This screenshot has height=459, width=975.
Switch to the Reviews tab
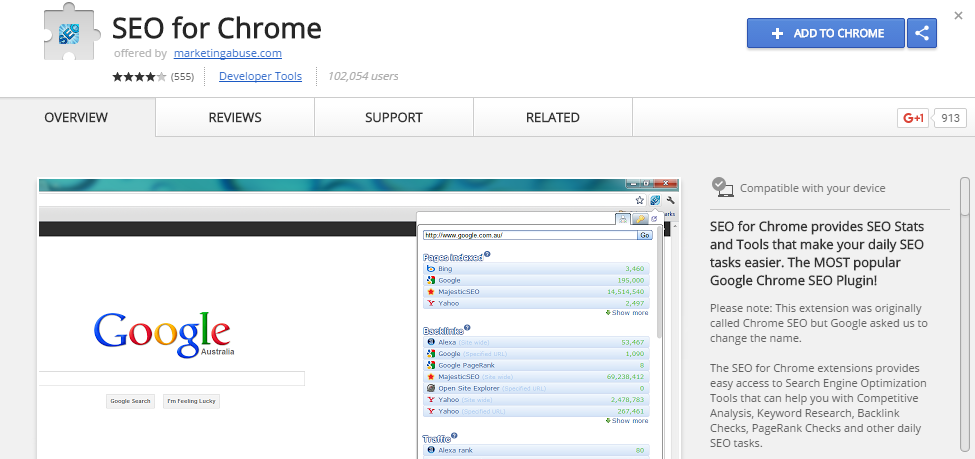pyautogui.click(x=235, y=118)
